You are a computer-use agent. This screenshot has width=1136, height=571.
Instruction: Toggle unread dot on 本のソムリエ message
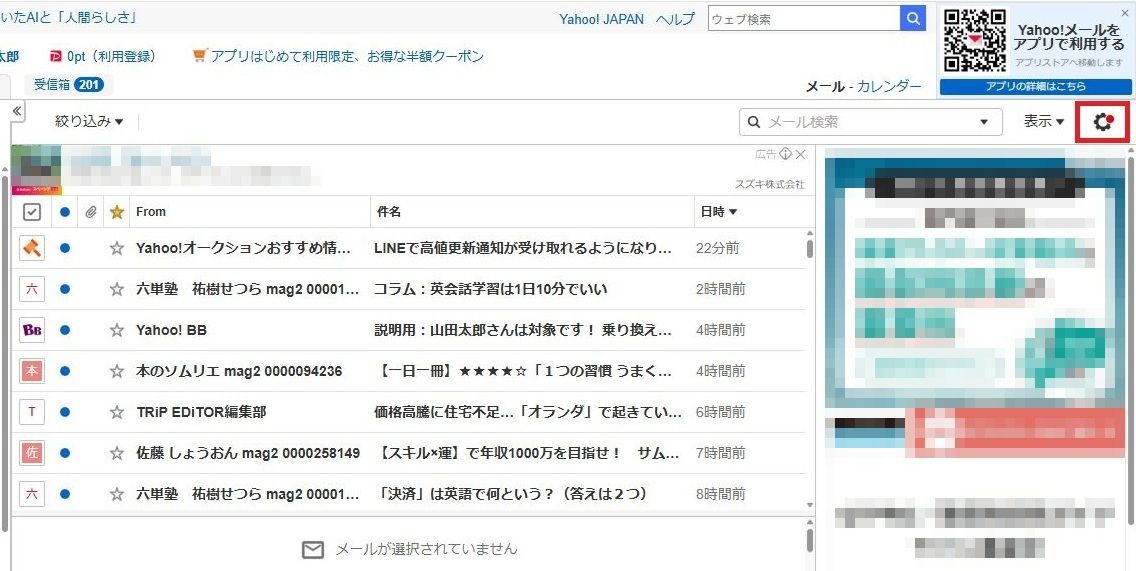click(65, 371)
